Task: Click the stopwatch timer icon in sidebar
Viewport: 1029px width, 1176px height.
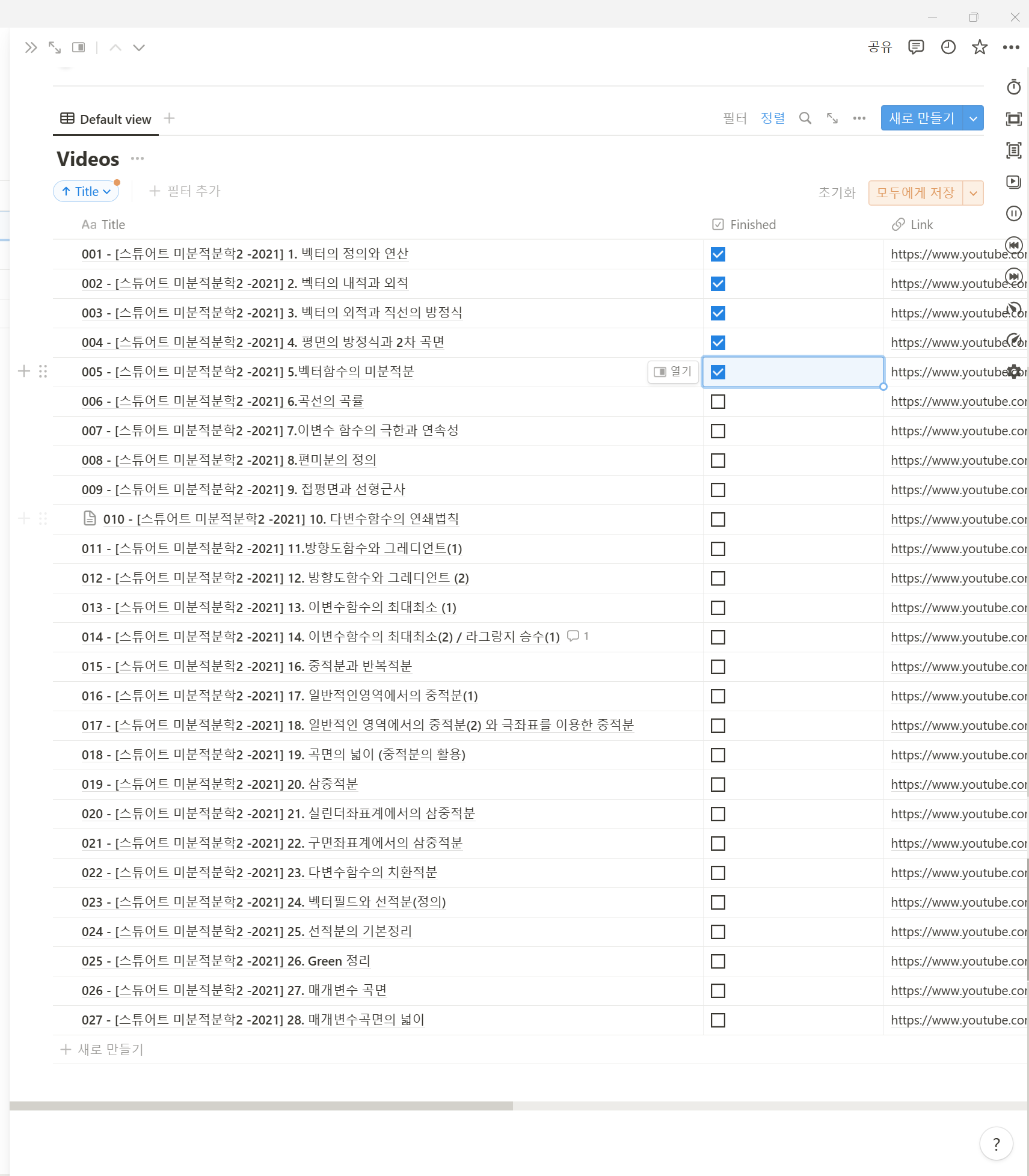Action: click(1014, 87)
